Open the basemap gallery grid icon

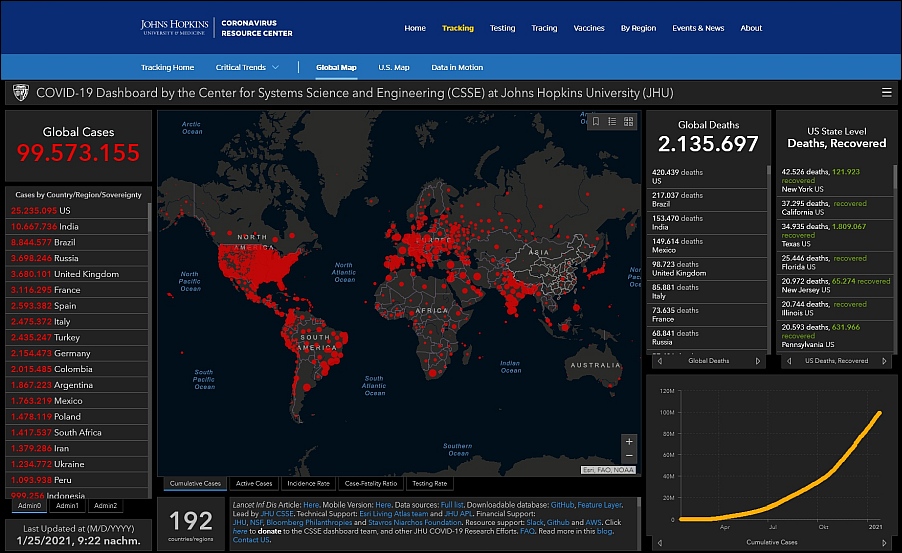(x=628, y=121)
